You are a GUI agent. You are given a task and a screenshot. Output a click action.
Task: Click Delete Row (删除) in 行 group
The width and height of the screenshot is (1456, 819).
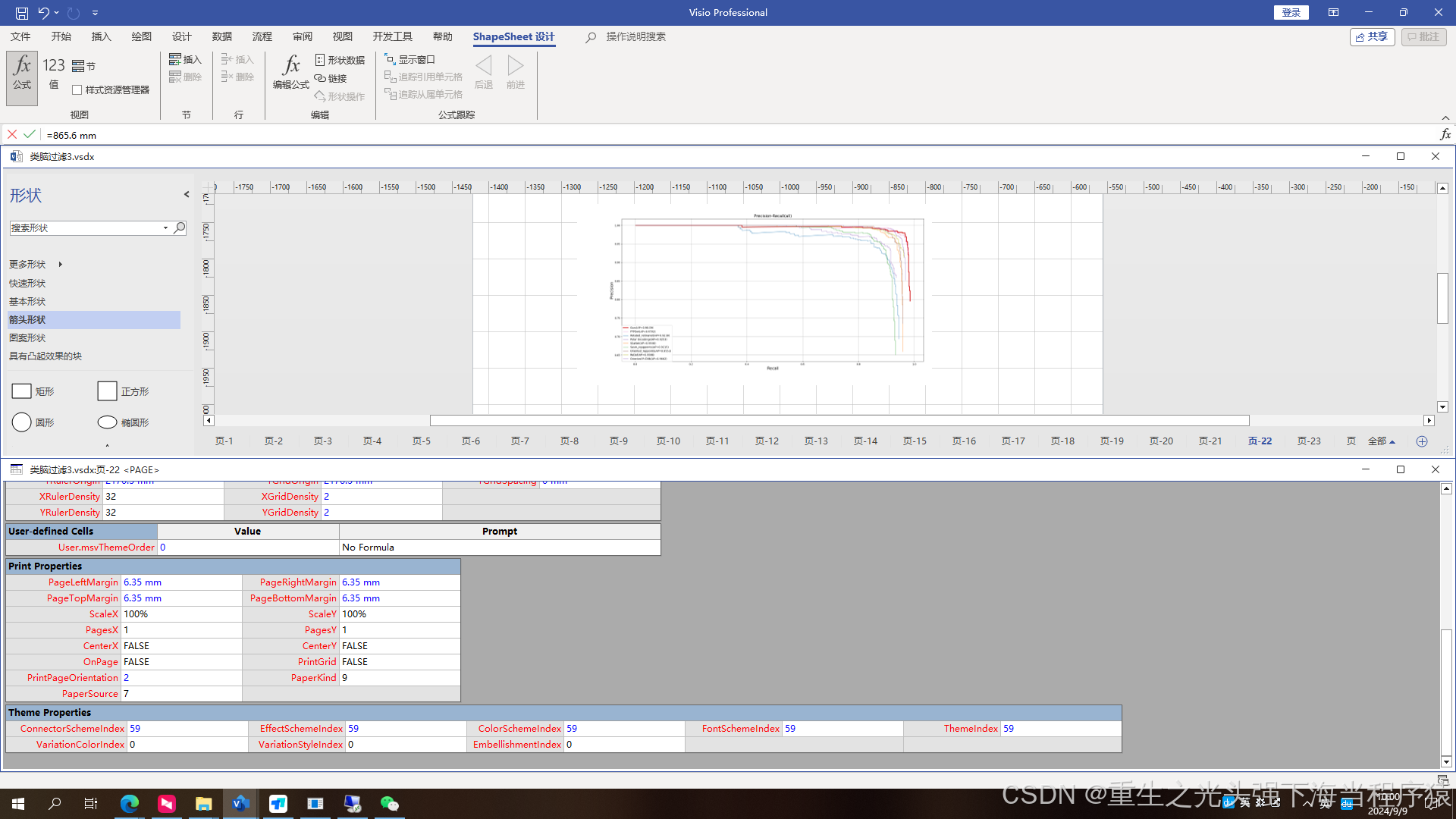(237, 77)
